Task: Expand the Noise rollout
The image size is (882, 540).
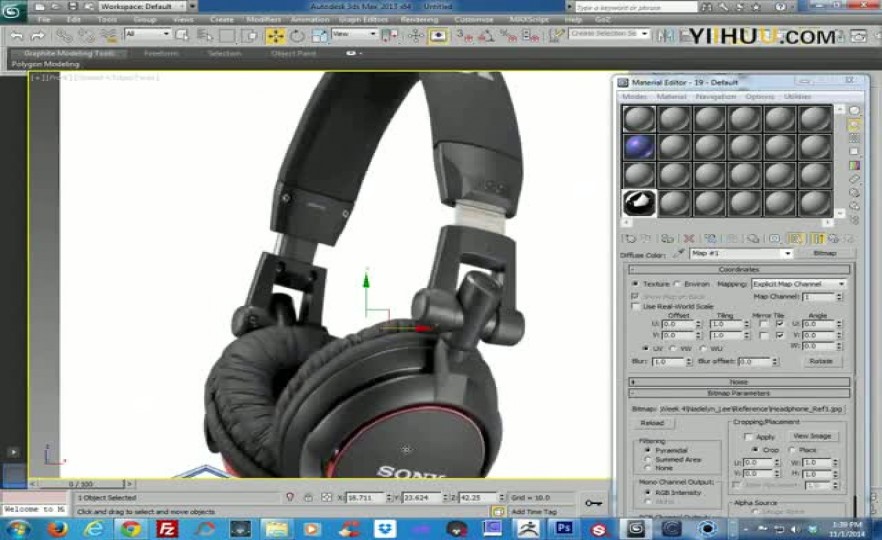Action: coord(739,382)
